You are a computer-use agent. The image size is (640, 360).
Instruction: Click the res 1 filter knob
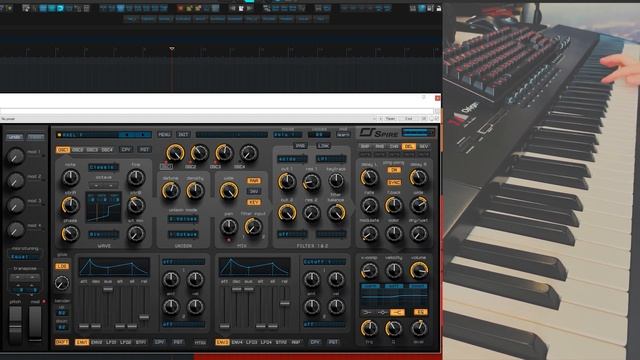tap(311, 181)
